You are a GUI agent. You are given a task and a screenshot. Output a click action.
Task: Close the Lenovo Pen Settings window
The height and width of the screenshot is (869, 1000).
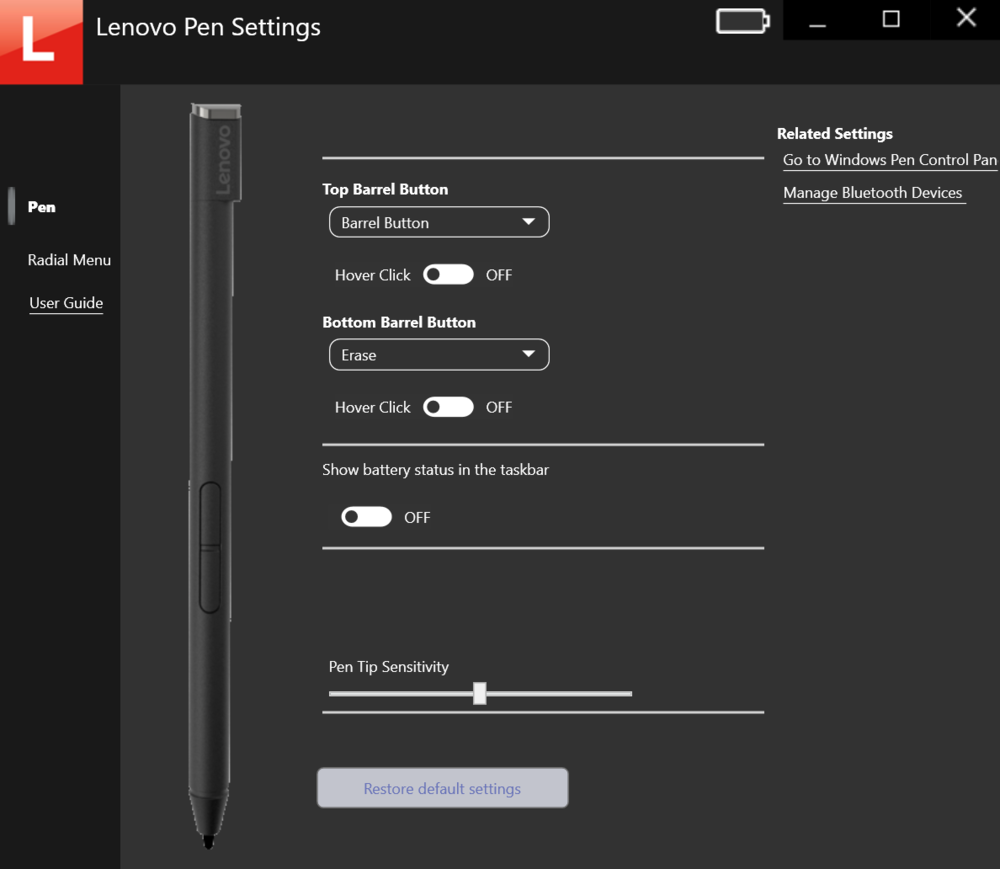966,18
